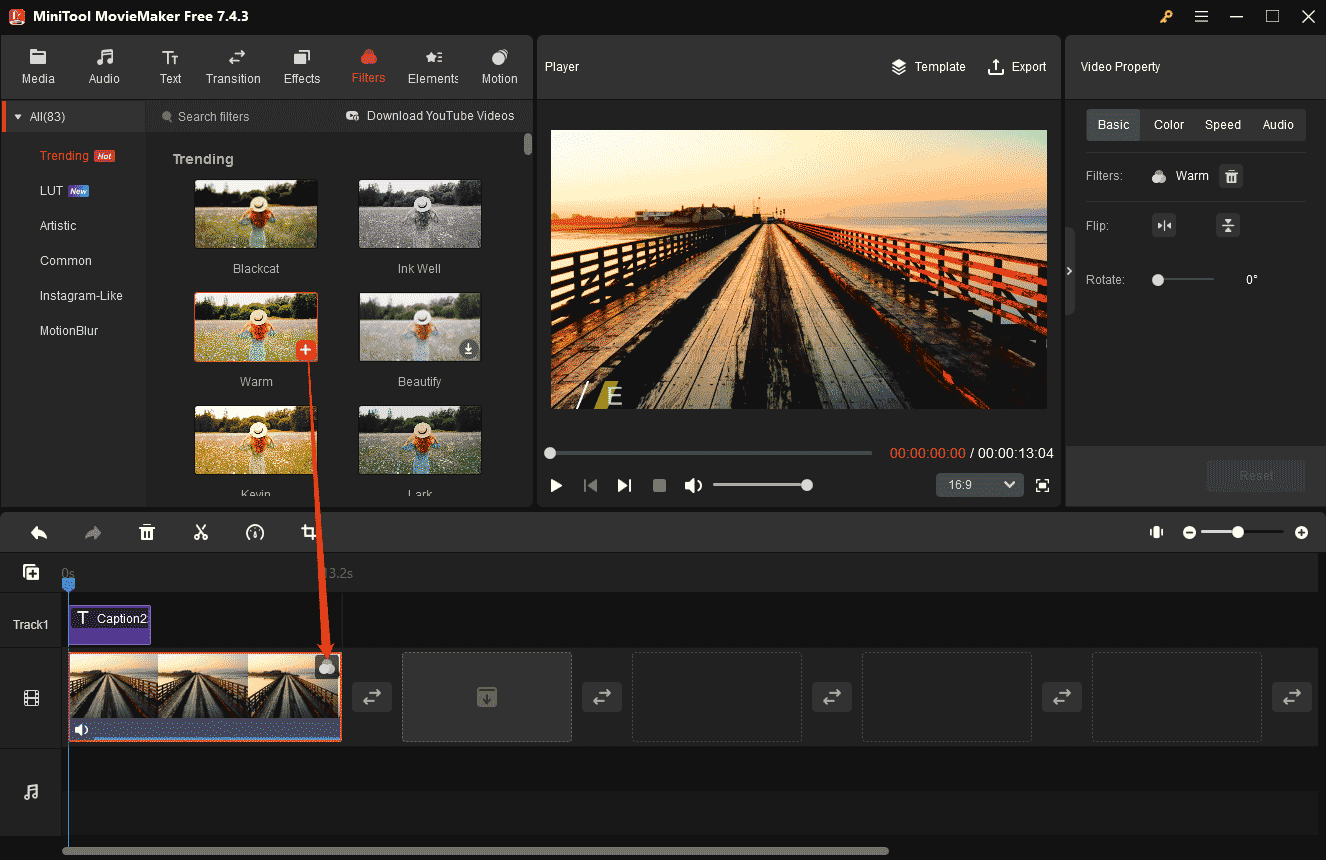Mute the player volume
1326x860 pixels.
[x=693, y=485]
